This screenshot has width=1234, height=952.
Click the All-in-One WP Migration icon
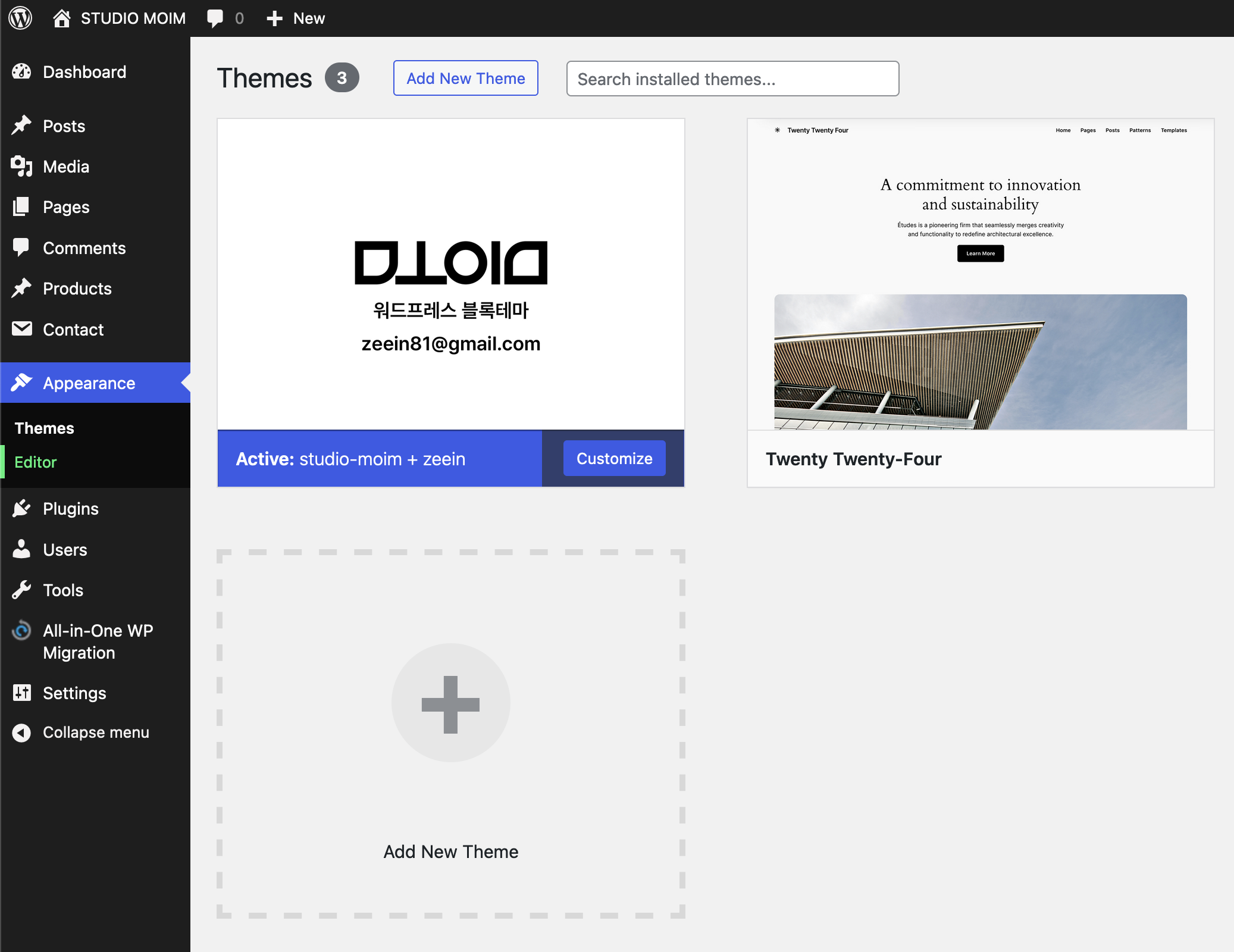21,631
